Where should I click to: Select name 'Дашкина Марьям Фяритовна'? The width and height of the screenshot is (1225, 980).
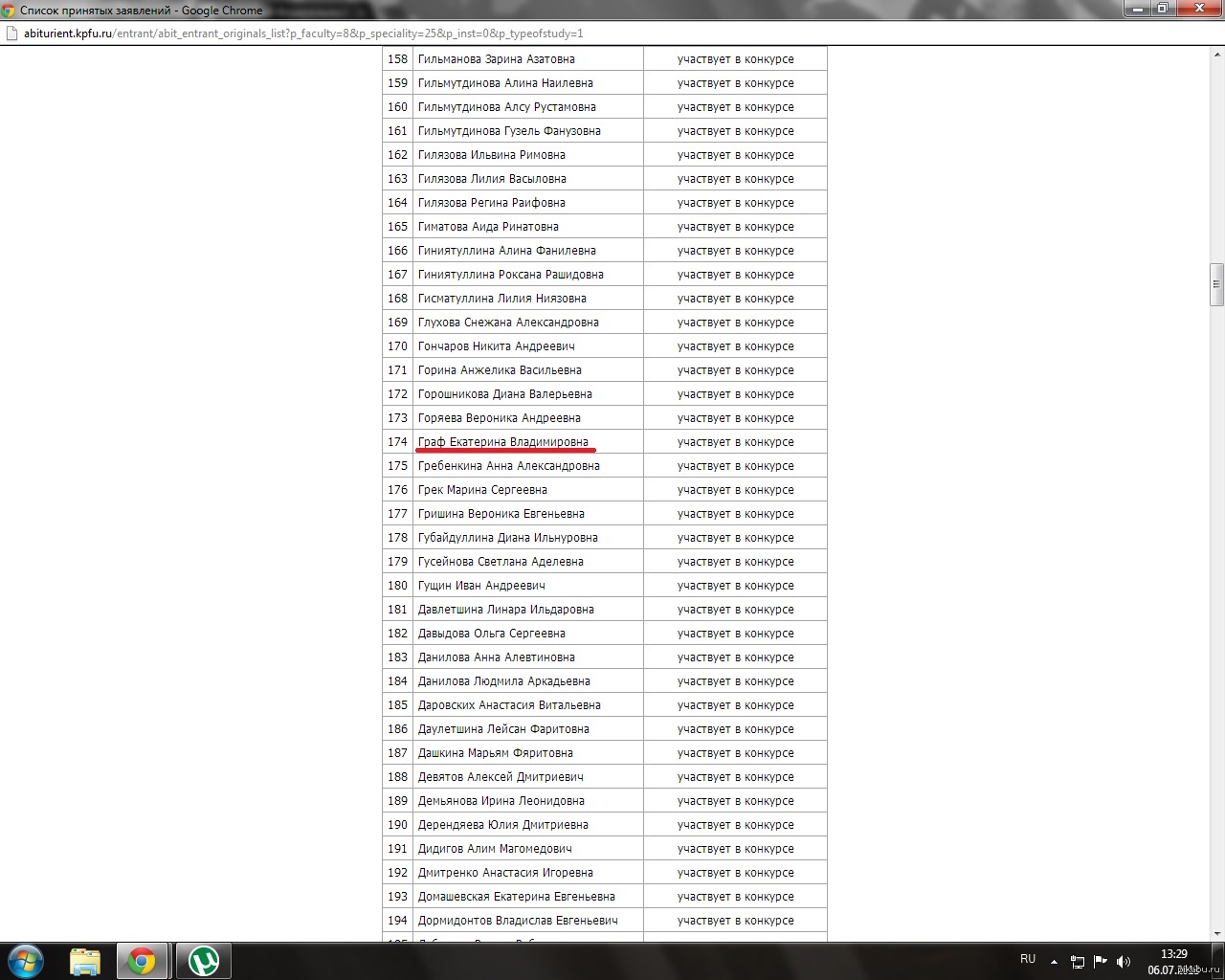point(496,753)
